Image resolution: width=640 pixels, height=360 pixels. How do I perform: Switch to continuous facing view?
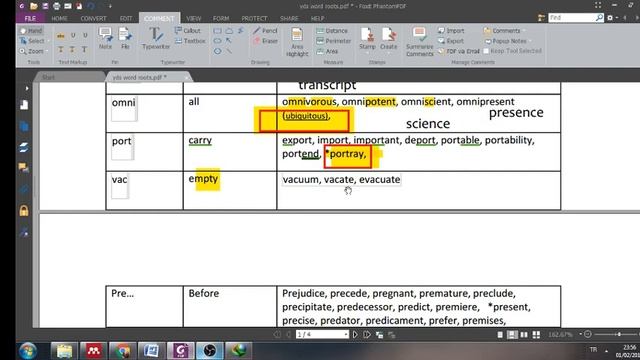tap(536, 335)
